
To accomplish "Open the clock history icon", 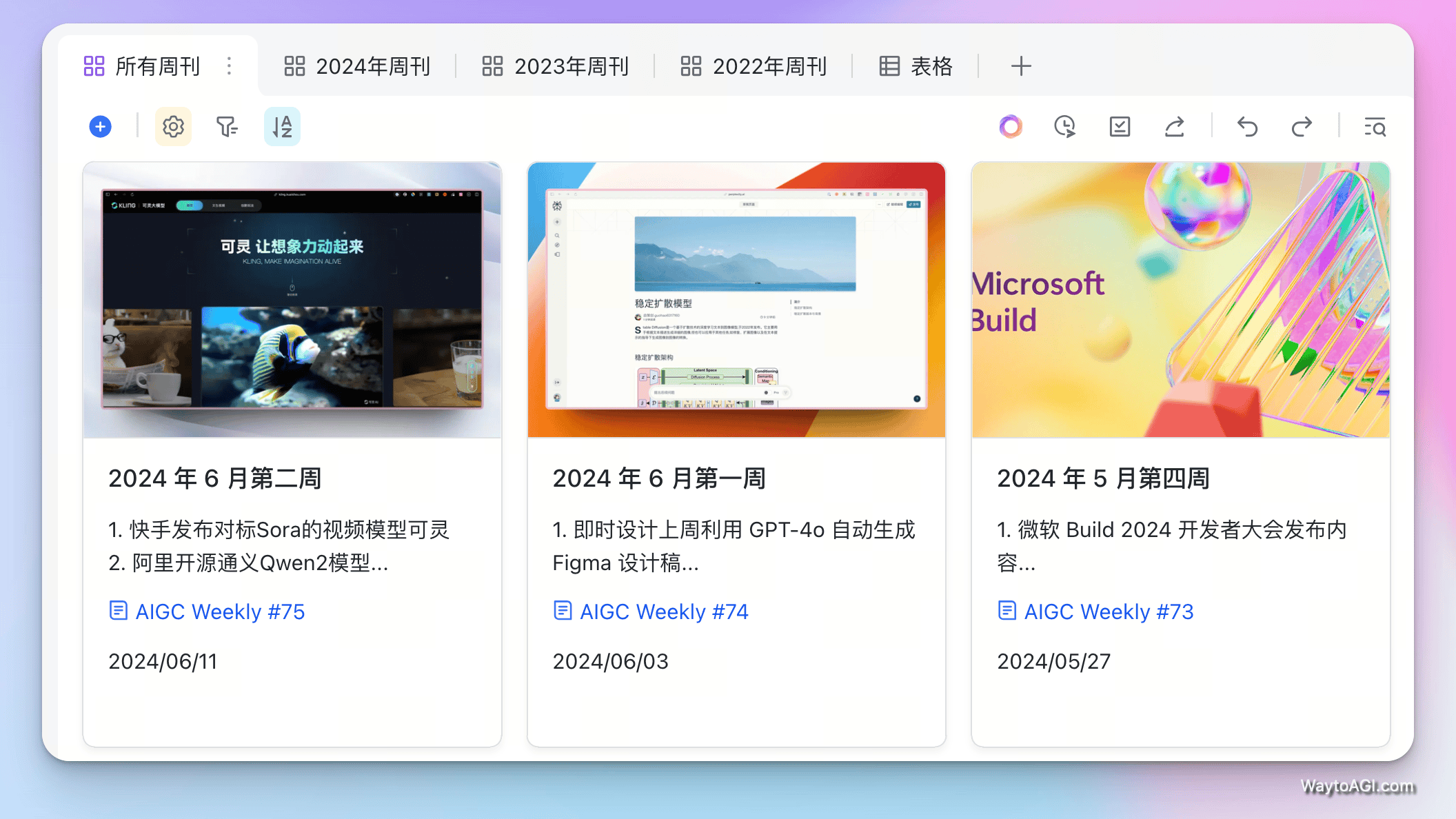I will click(1065, 127).
